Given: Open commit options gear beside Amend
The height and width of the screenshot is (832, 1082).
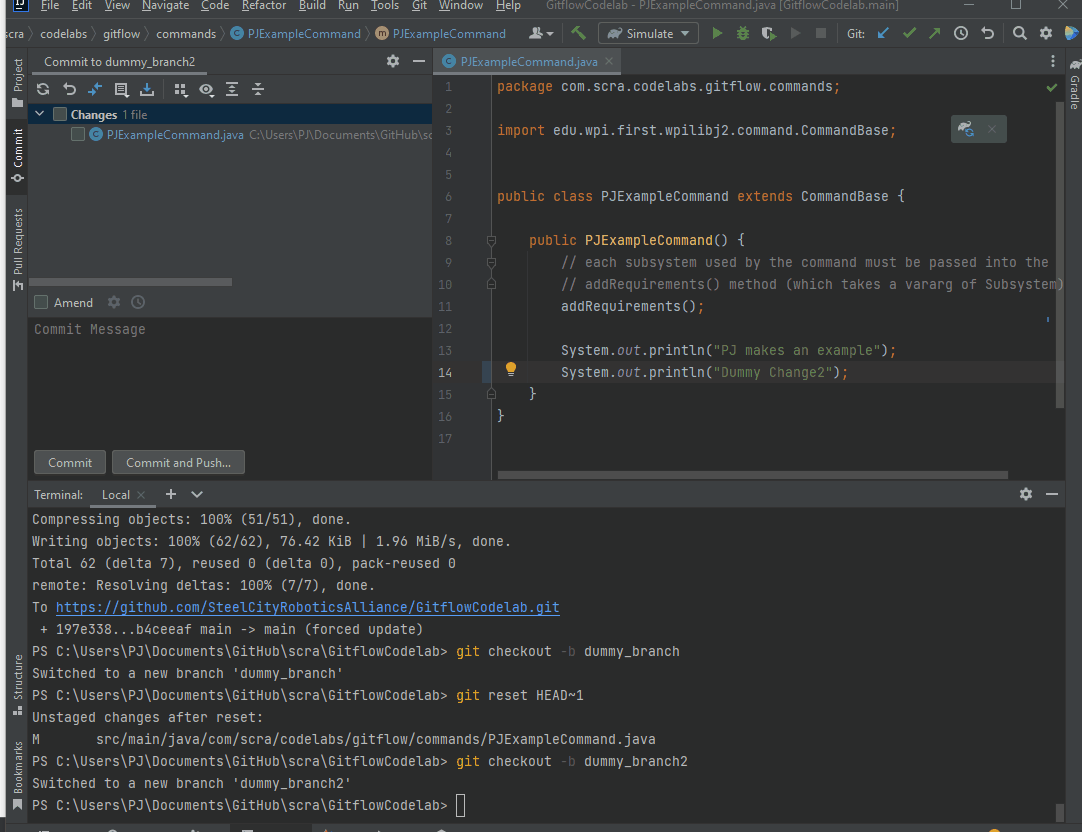Looking at the screenshot, I should (114, 302).
